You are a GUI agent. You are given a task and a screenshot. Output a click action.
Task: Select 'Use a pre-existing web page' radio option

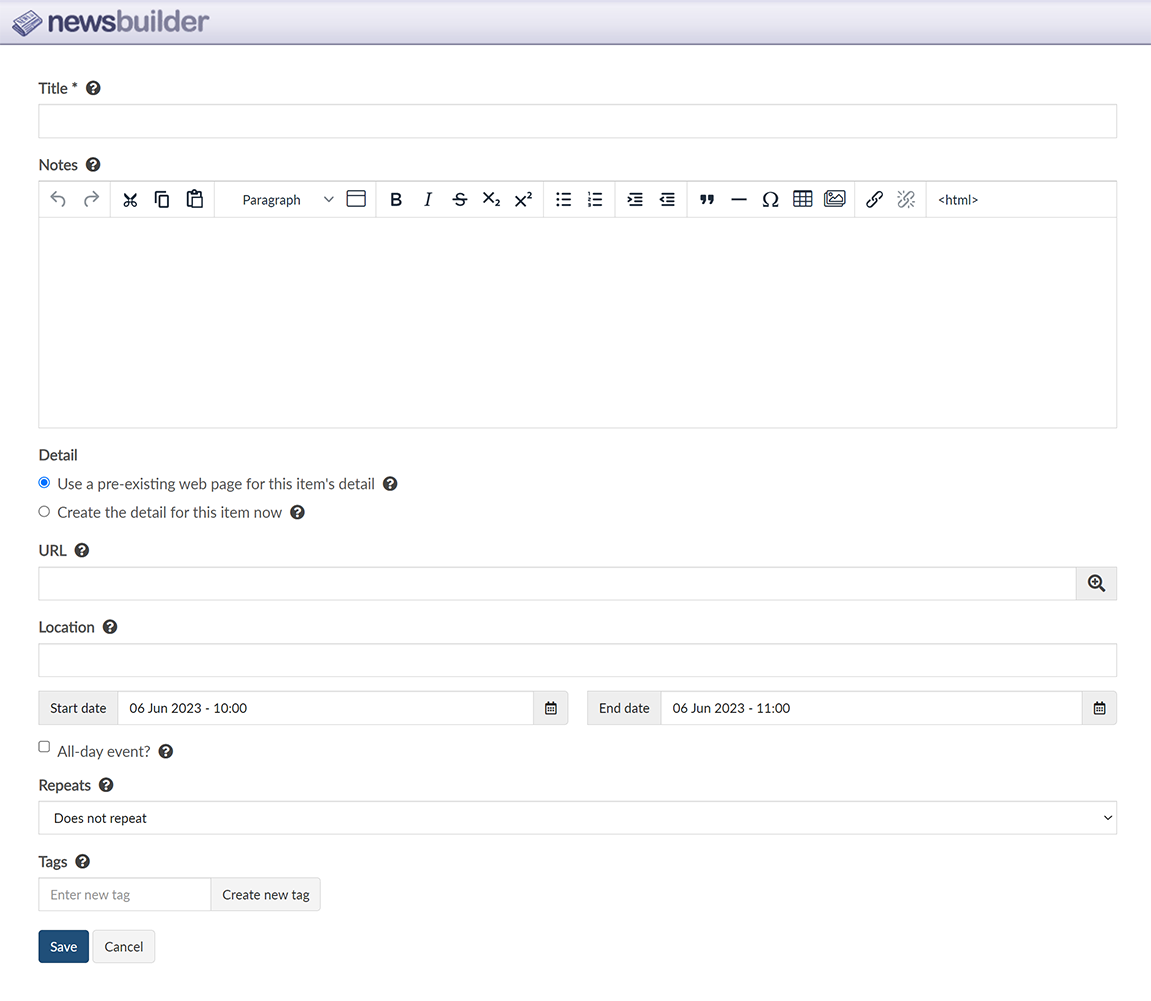pos(44,483)
